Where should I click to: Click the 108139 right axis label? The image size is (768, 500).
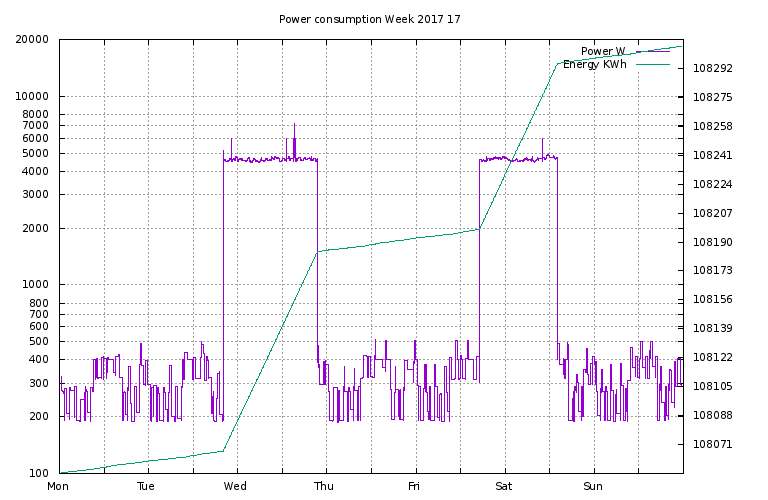tap(713, 328)
